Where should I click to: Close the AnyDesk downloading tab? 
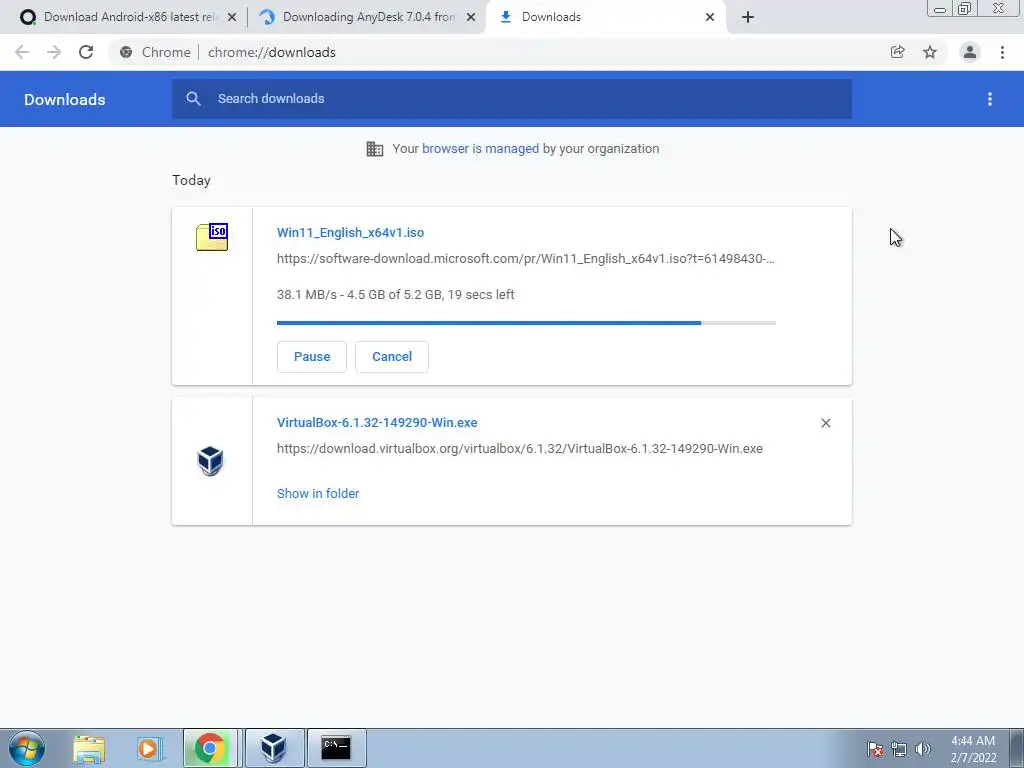(471, 17)
